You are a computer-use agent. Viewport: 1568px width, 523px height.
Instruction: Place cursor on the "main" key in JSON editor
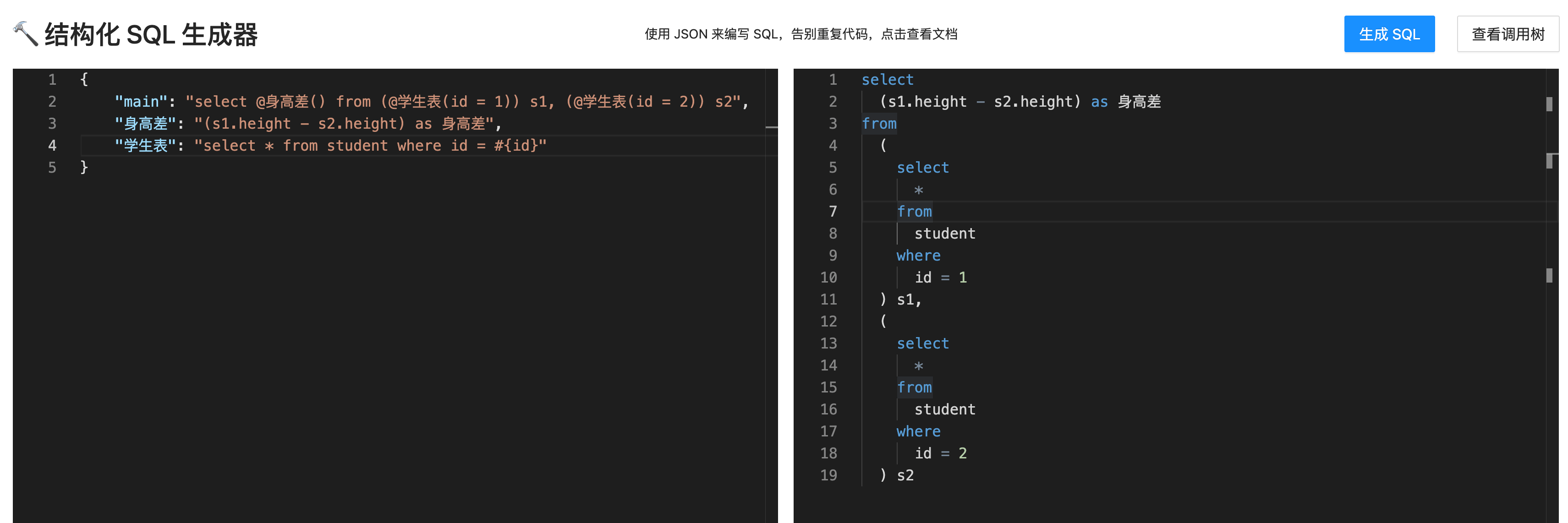[141, 102]
